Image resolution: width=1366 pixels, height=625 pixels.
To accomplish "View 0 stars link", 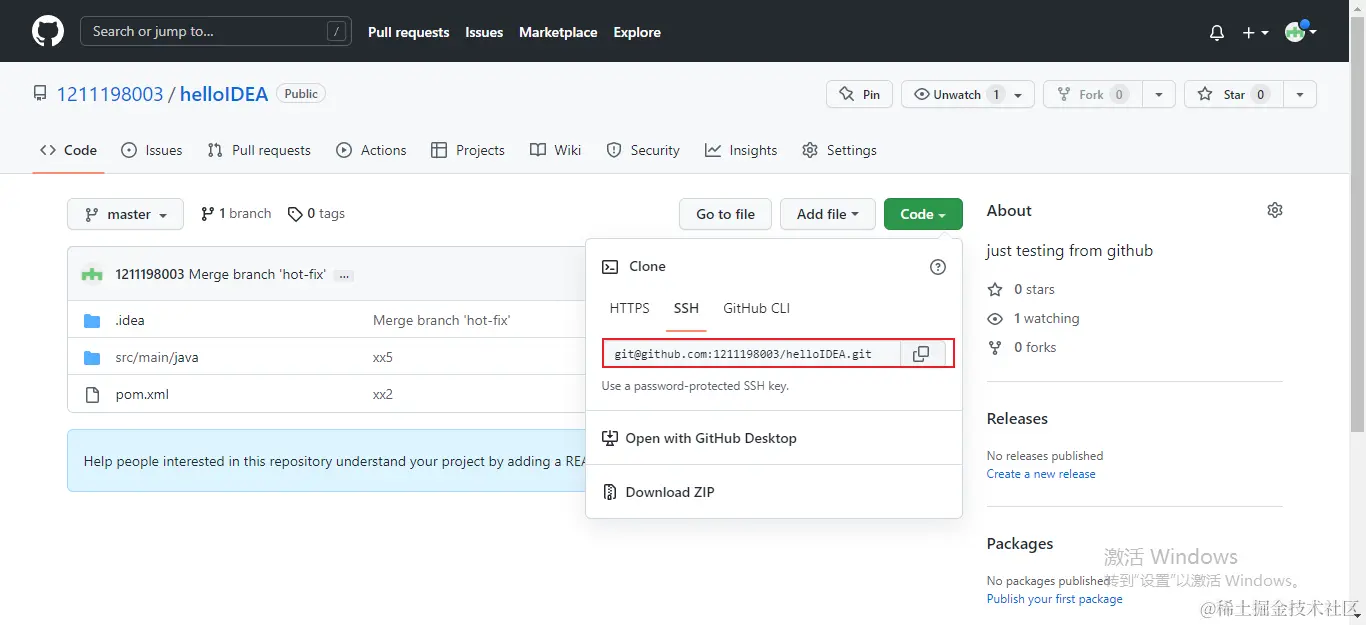I will point(1021,289).
